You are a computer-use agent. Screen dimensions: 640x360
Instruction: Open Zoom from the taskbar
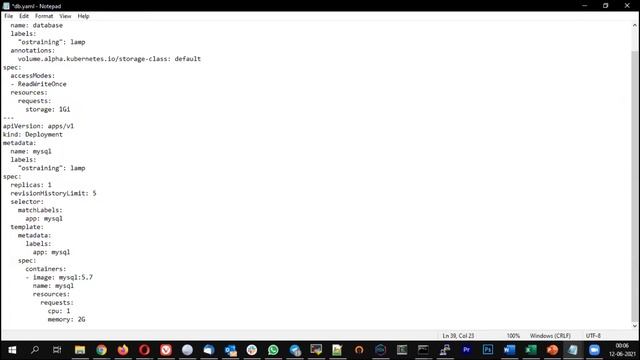click(594, 350)
